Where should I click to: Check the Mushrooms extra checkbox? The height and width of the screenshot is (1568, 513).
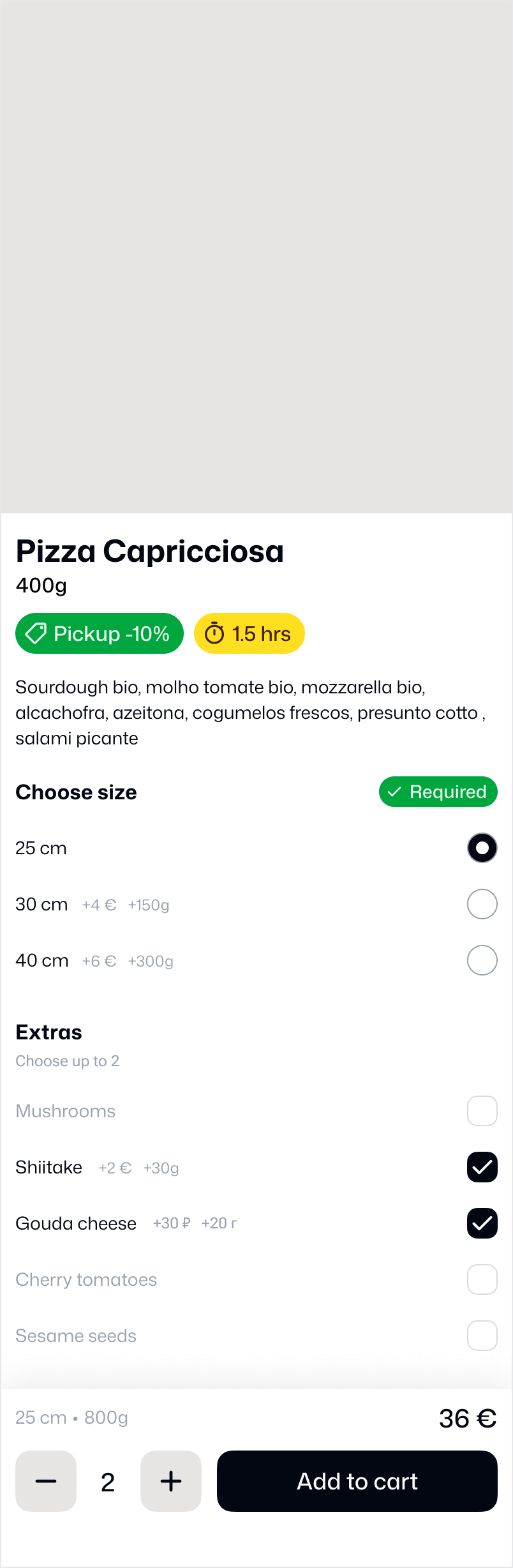click(482, 1111)
